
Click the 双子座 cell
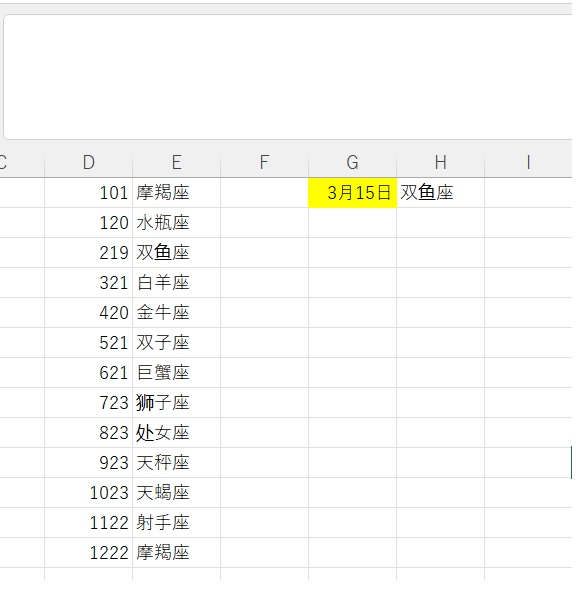(x=177, y=343)
